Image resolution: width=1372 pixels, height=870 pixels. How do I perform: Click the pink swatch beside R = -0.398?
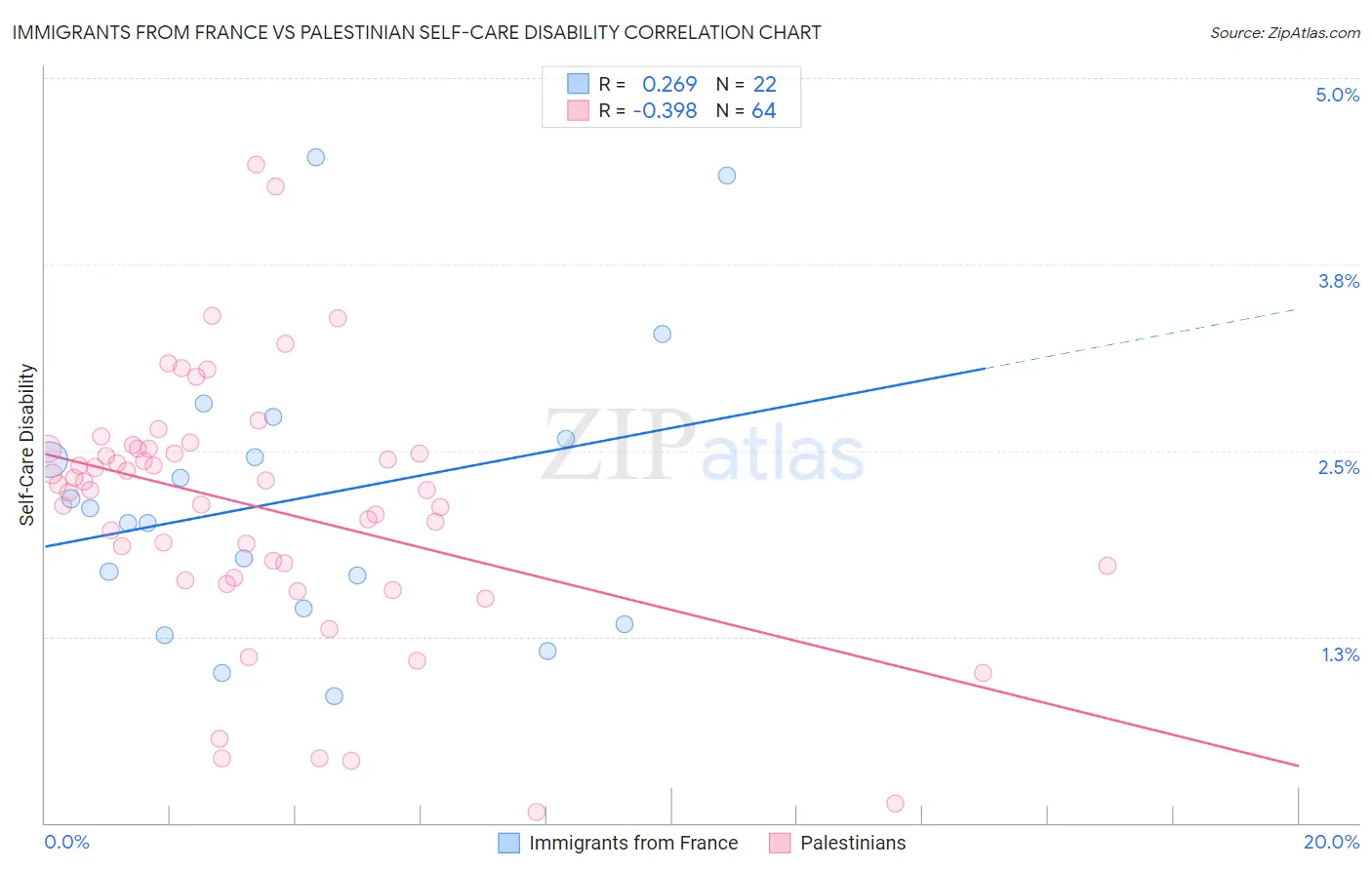579,110
